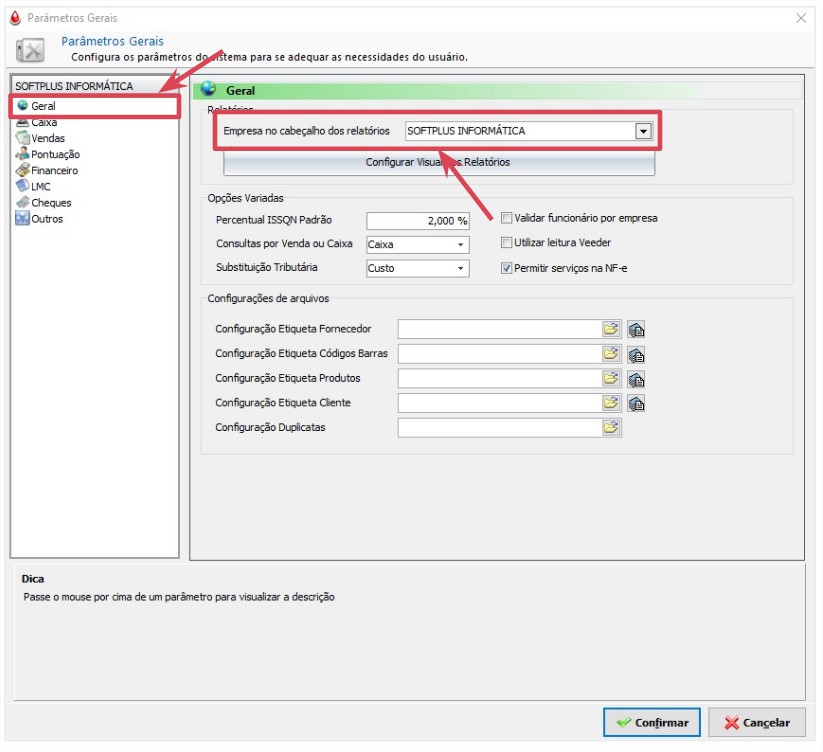Click the Percentual ISSQN Padrão label

(274, 220)
